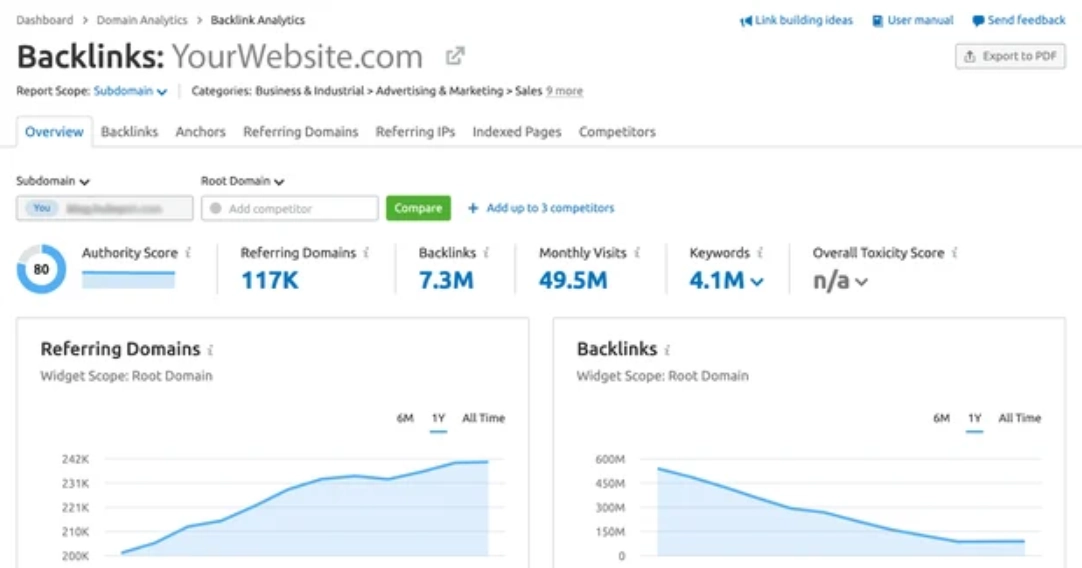Select All Time range in Referring Domains chart
This screenshot has width=1082, height=568.
[483, 418]
